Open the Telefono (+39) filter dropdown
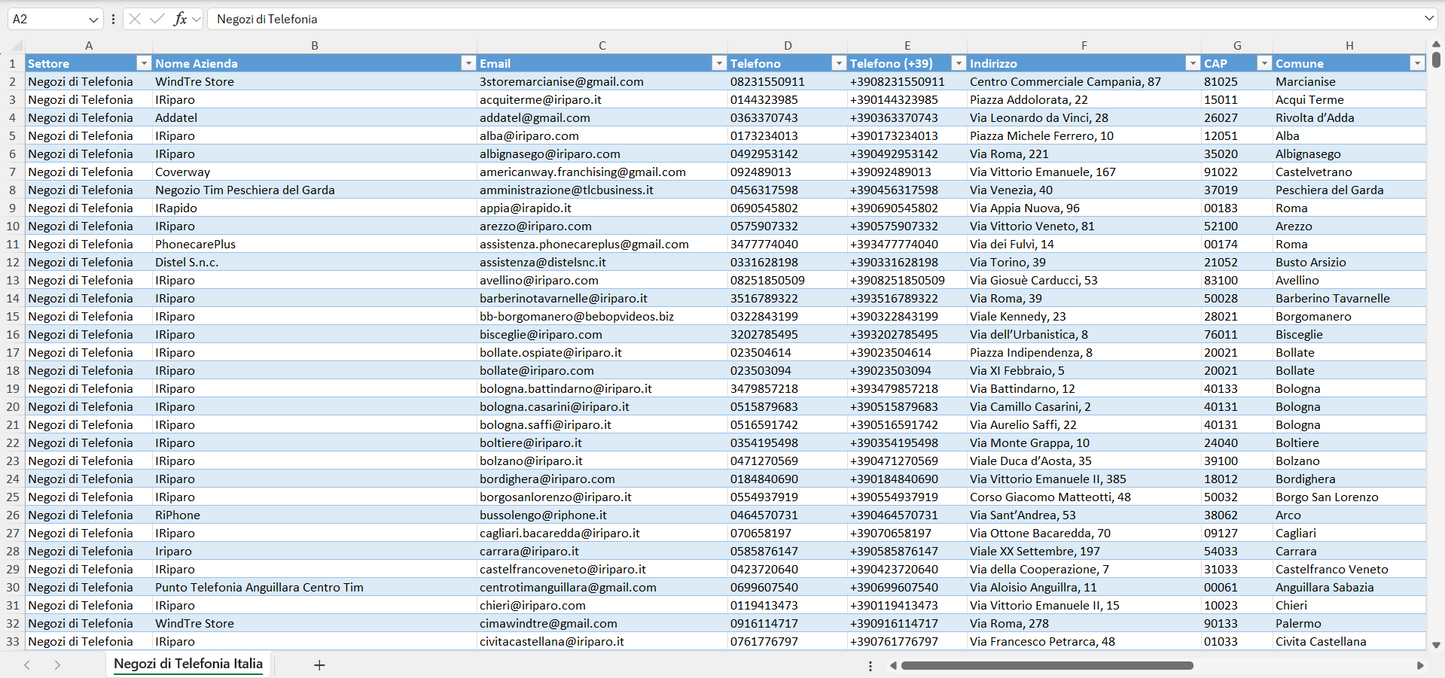Image resolution: width=1445 pixels, height=678 pixels. coord(958,63)
